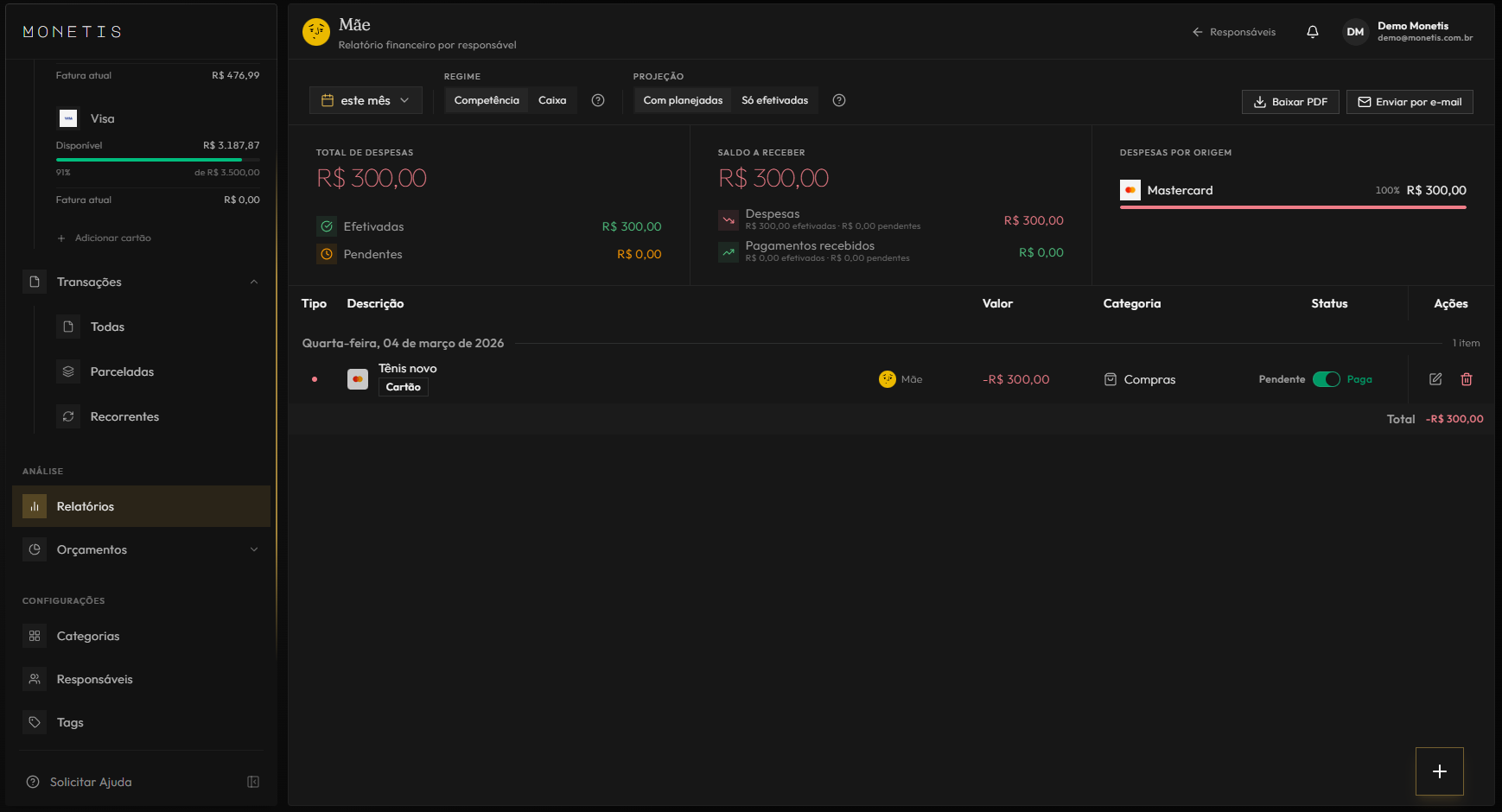Expand the Orçamentos sidebar section
Viewport: 1502px width, 812px height.
[254, 549]
